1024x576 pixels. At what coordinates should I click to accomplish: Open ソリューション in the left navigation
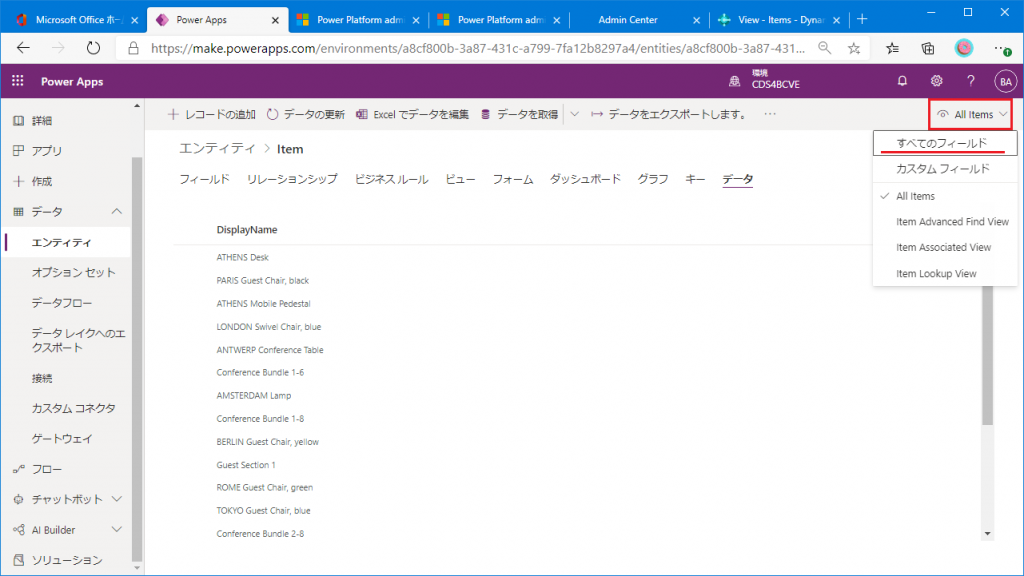pos(68,560)
